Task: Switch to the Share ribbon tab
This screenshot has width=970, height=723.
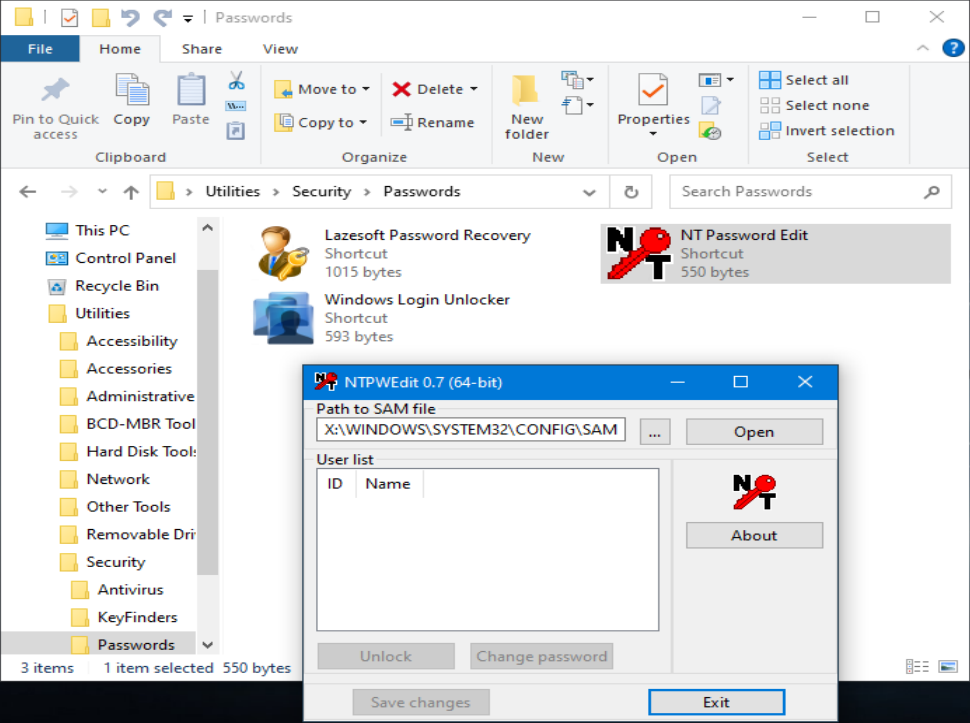Action: [202, 49]
